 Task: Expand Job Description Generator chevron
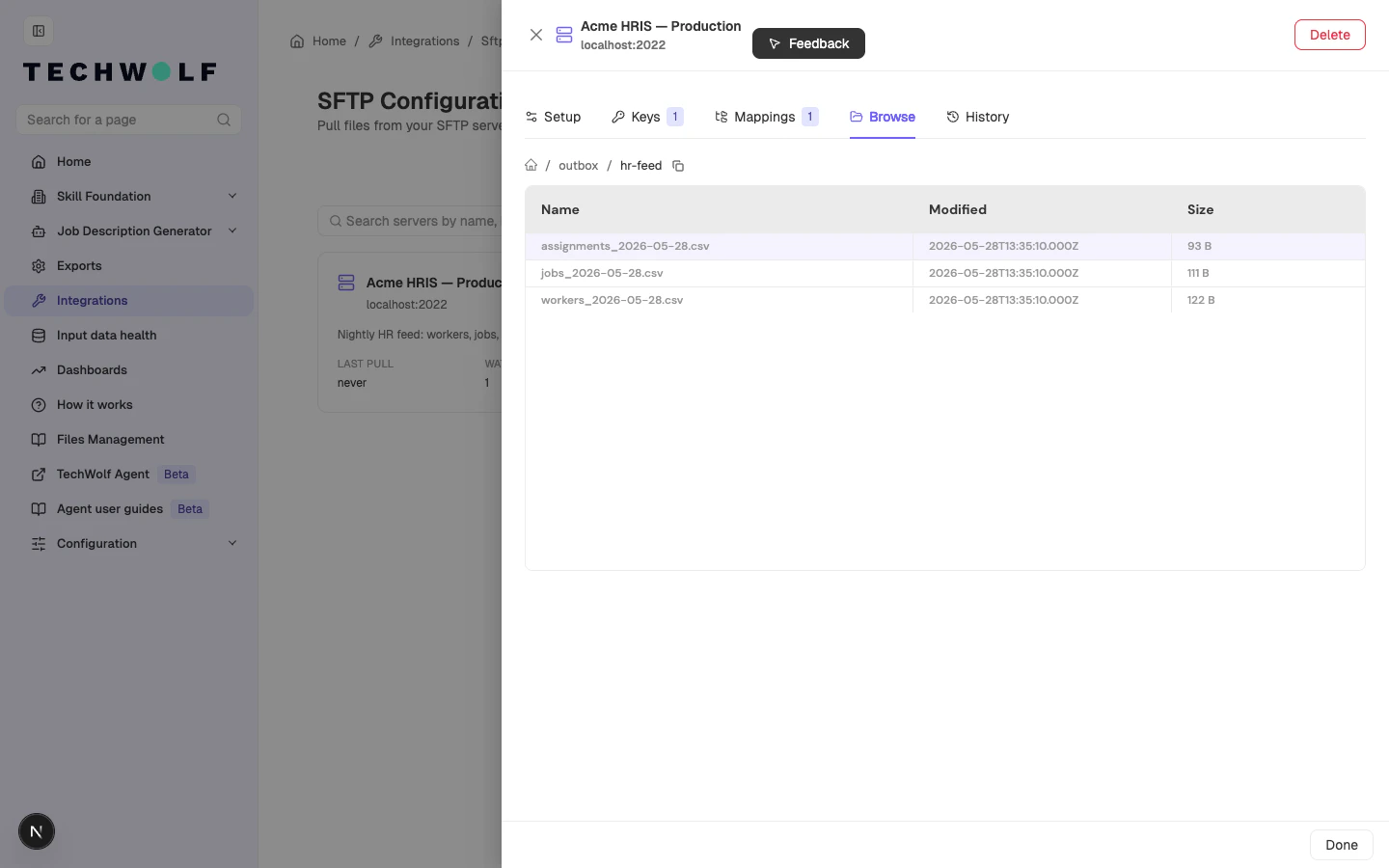(232, 231)
